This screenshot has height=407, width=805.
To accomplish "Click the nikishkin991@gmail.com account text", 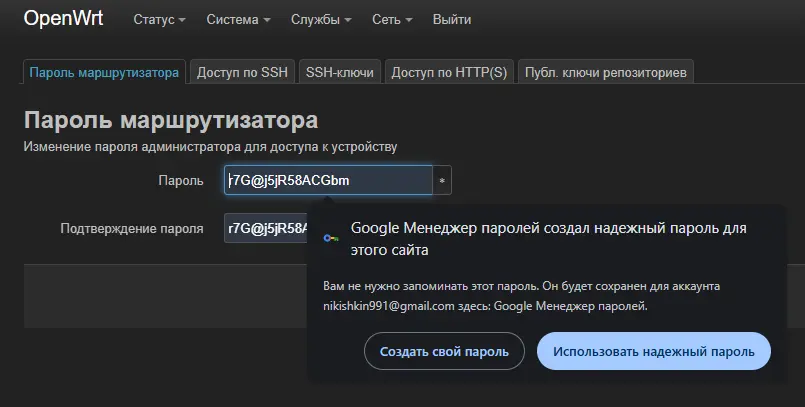I will pyautogui.click(x=389, y=306).
